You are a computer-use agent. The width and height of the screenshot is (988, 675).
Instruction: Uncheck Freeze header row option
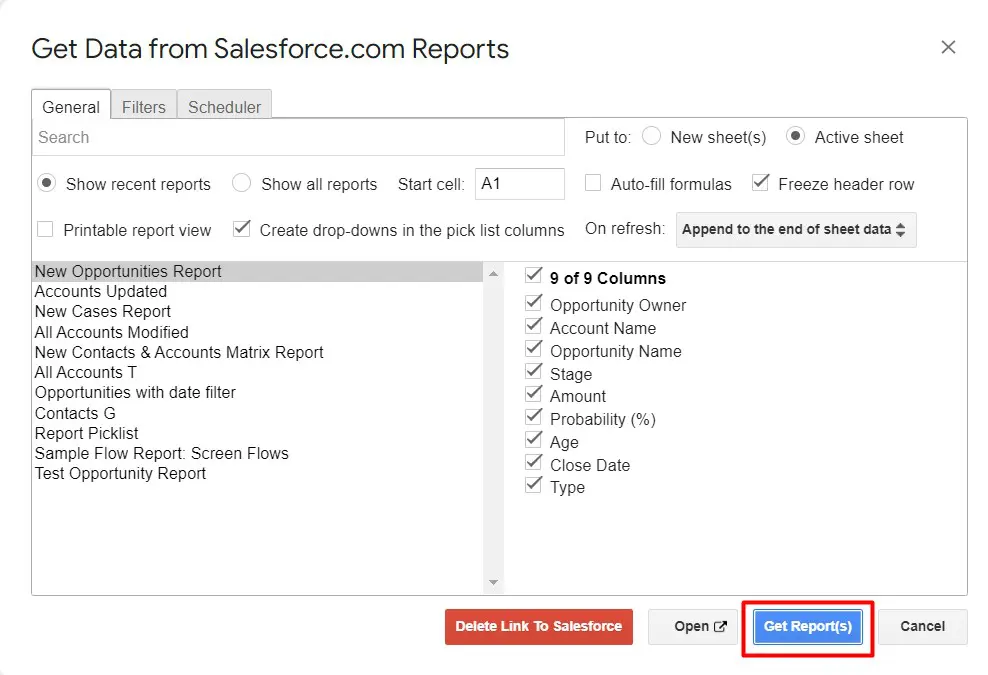761,183
